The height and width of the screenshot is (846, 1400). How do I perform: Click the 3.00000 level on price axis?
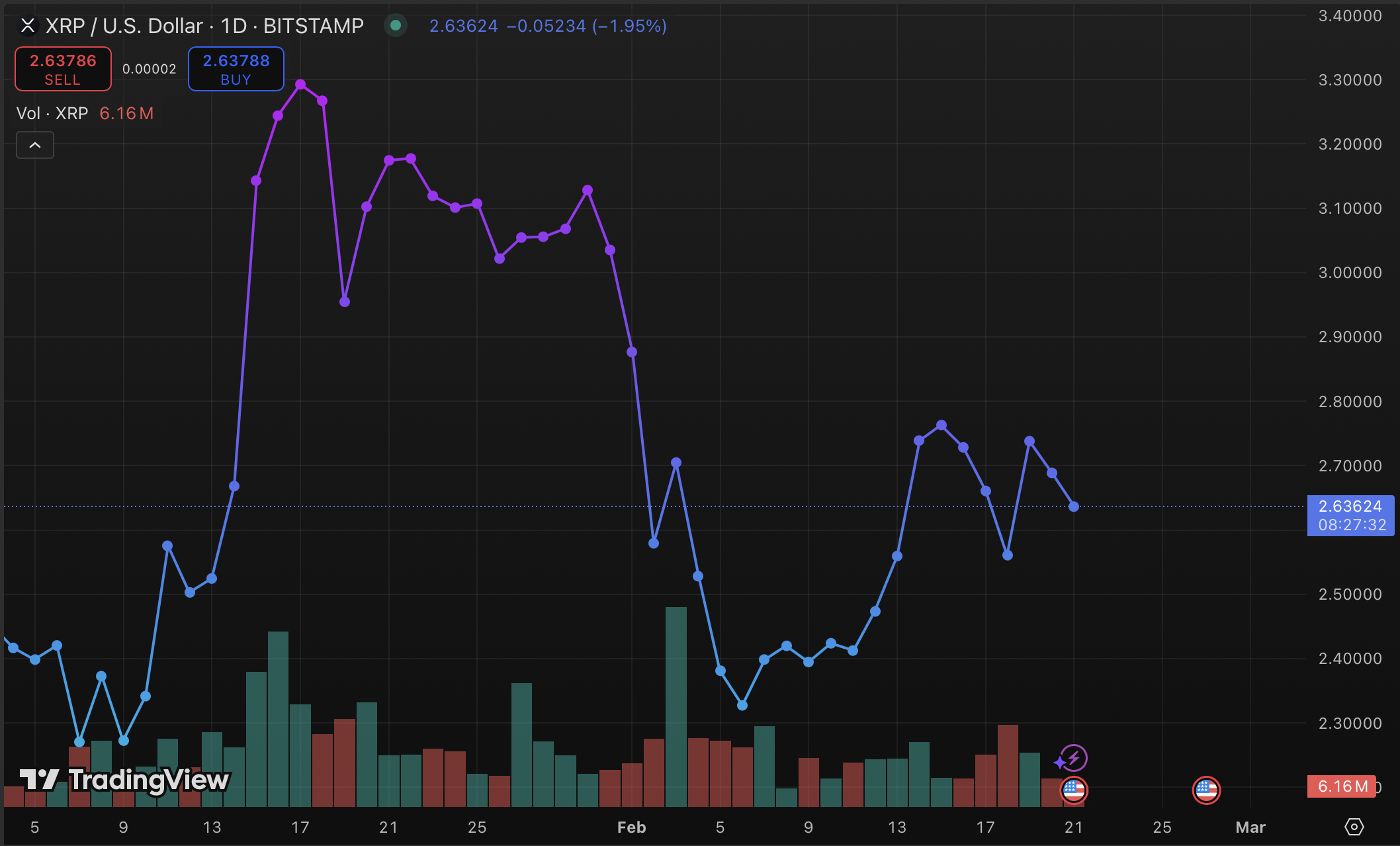[1350, 273]
